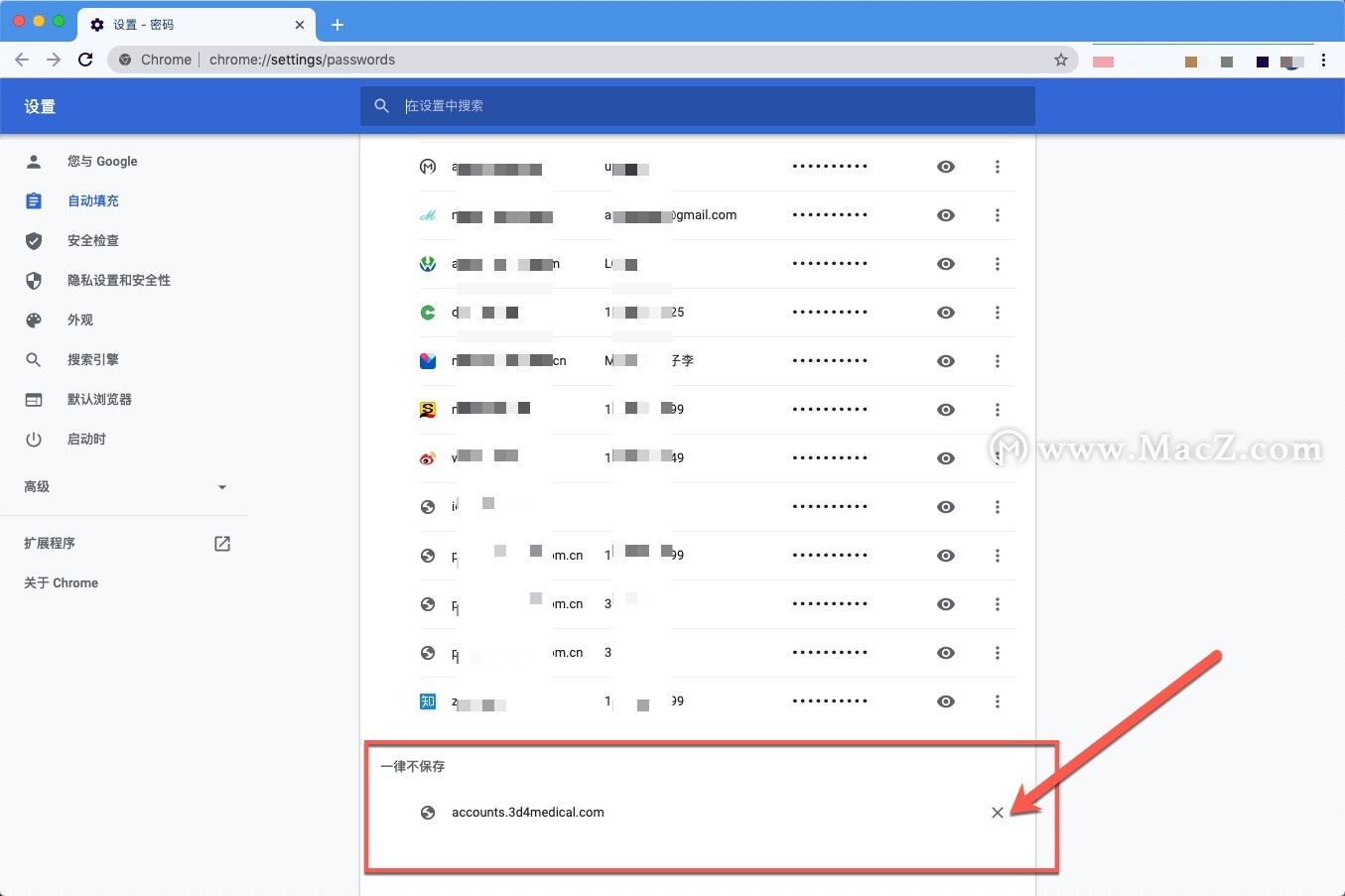Show password for the row ending in 25

point(946,313)
